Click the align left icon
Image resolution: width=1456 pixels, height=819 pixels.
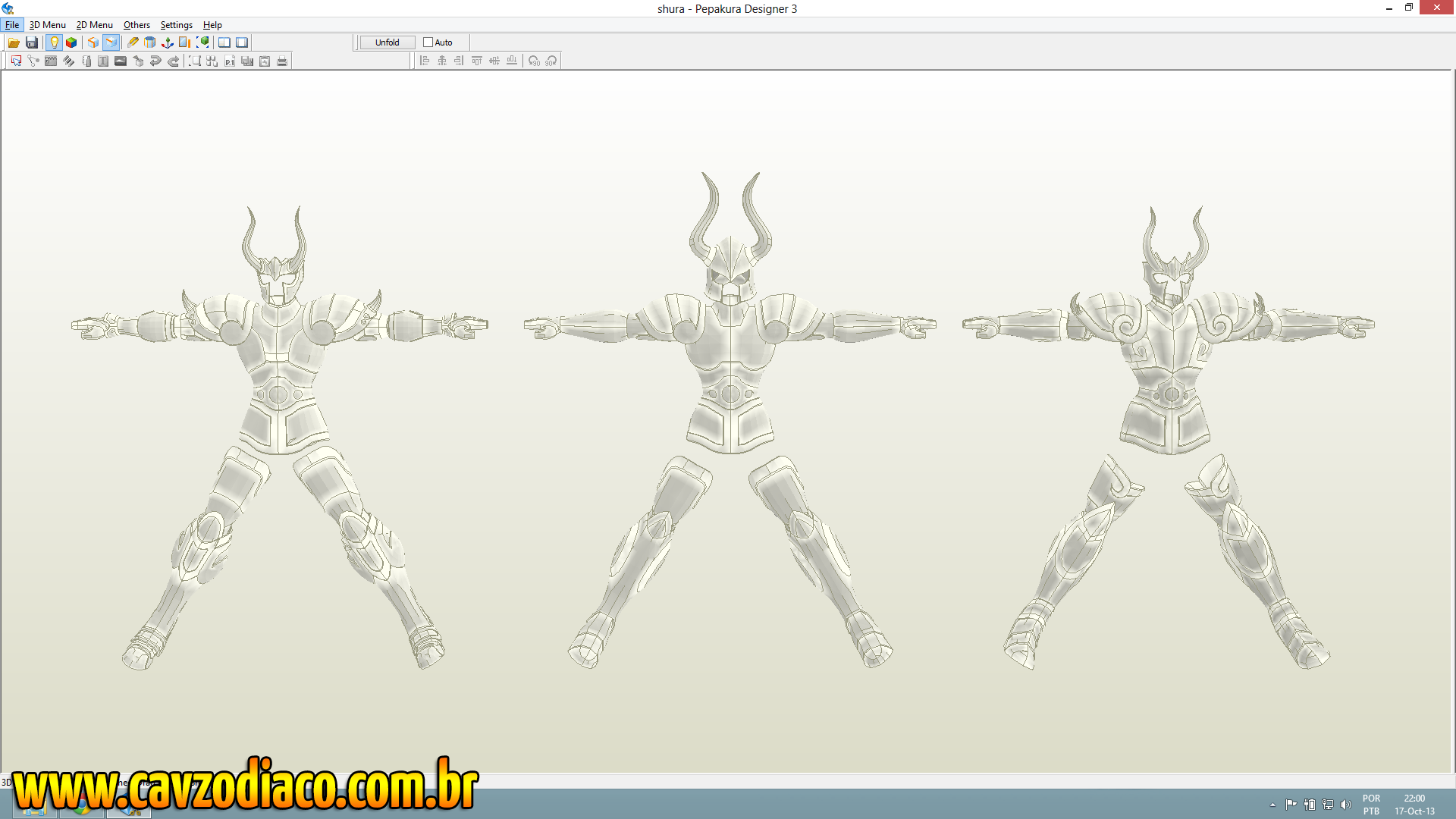point(425,61)
